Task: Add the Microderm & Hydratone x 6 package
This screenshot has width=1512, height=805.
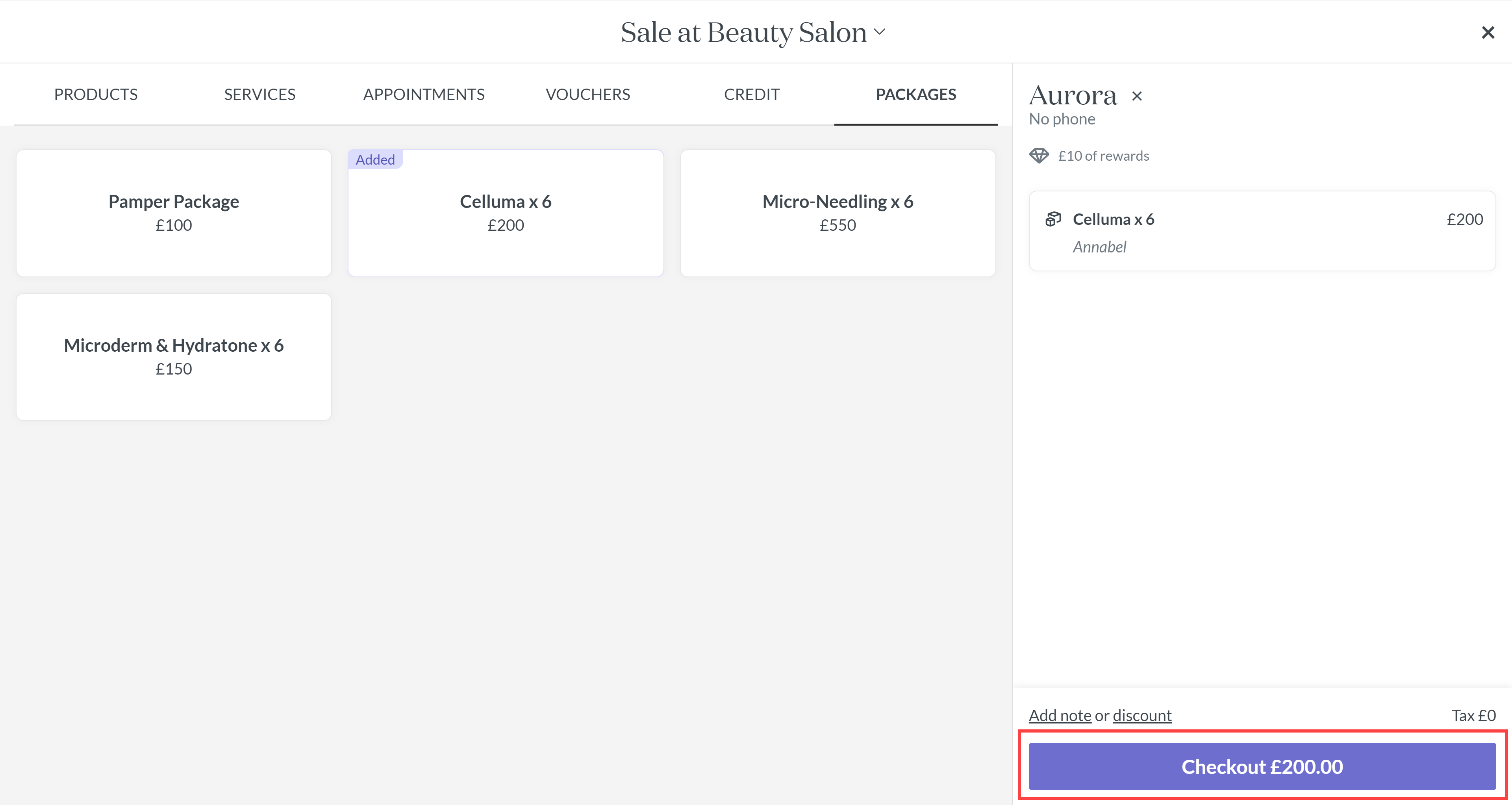Action: pyautogui.click(x=174, y=356)
